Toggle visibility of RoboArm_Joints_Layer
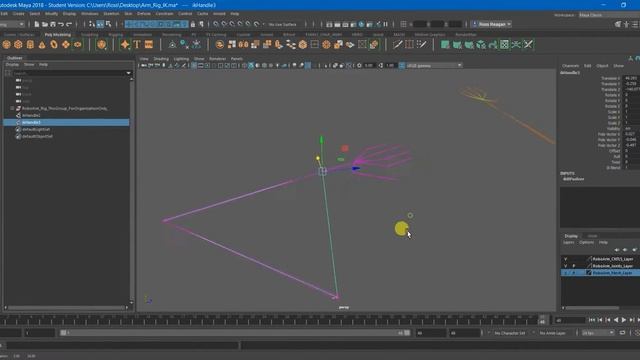This screenshot has width=640, height=360. point(566,266)
